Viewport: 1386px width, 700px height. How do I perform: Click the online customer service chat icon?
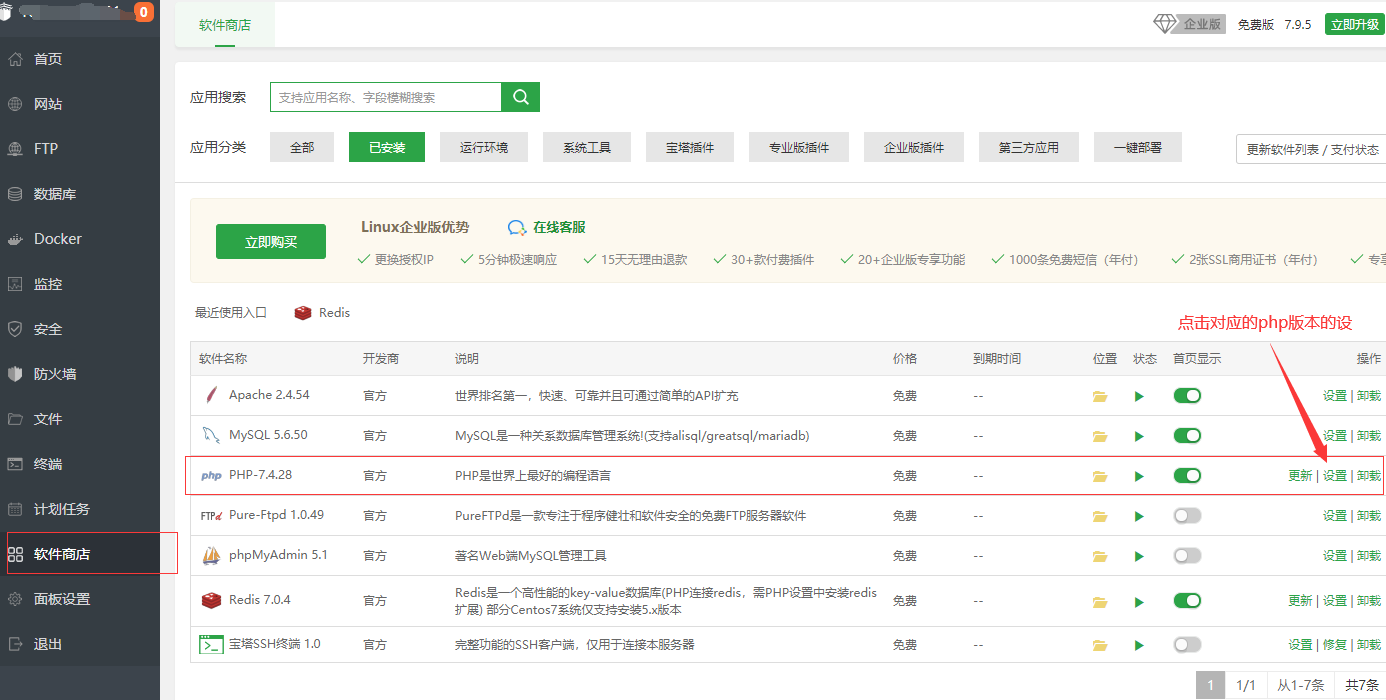(517, 228)
